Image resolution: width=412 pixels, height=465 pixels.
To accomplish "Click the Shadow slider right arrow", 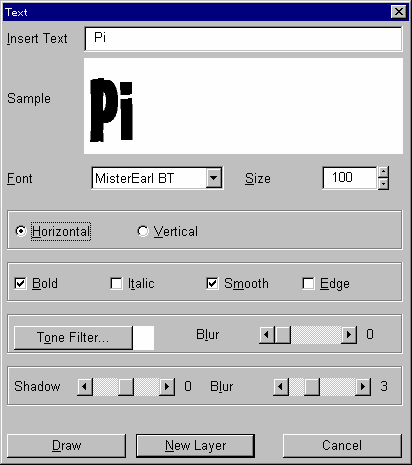I will click(167, 387).
